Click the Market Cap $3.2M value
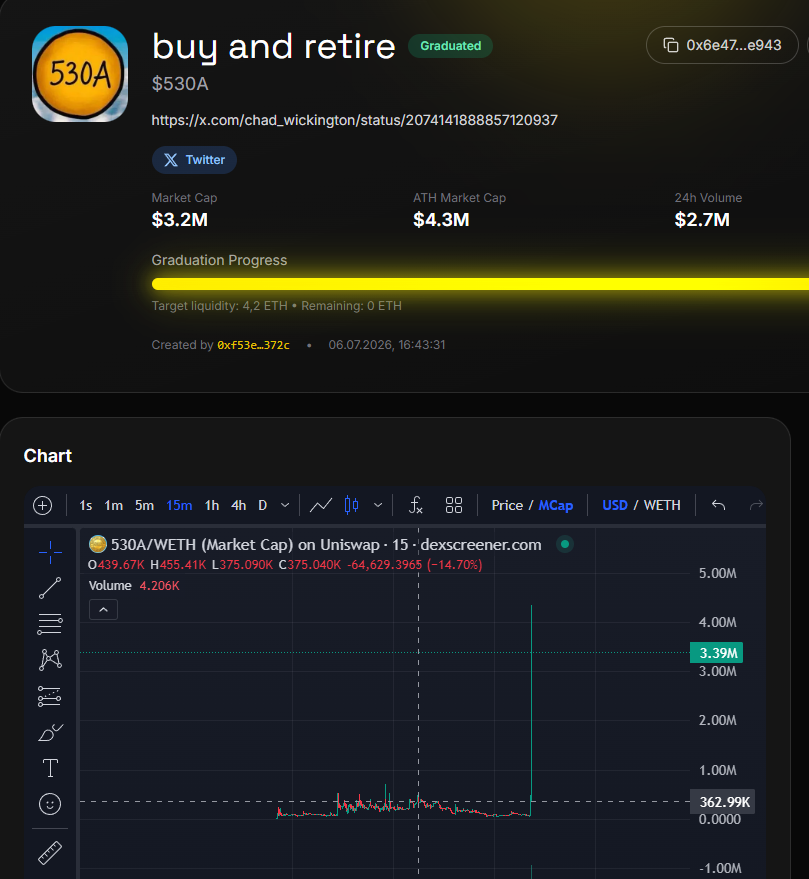Screen dimensions: 809x879 coord(179,219)
